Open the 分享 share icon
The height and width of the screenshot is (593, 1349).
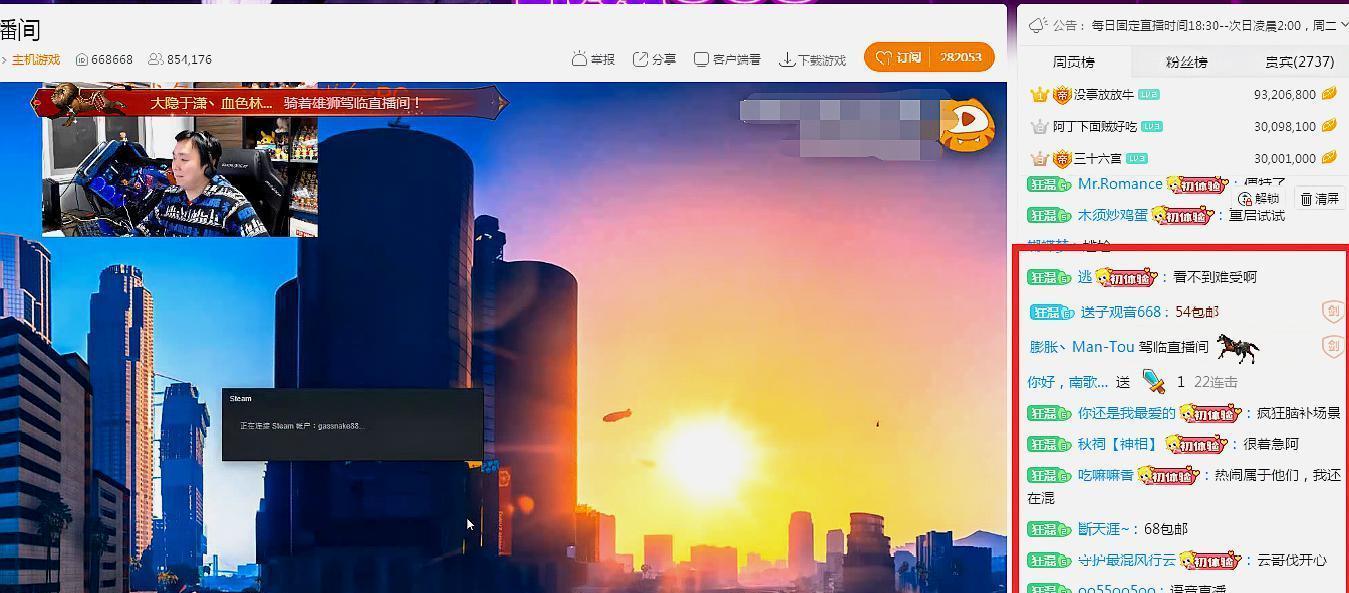(640, 59)
